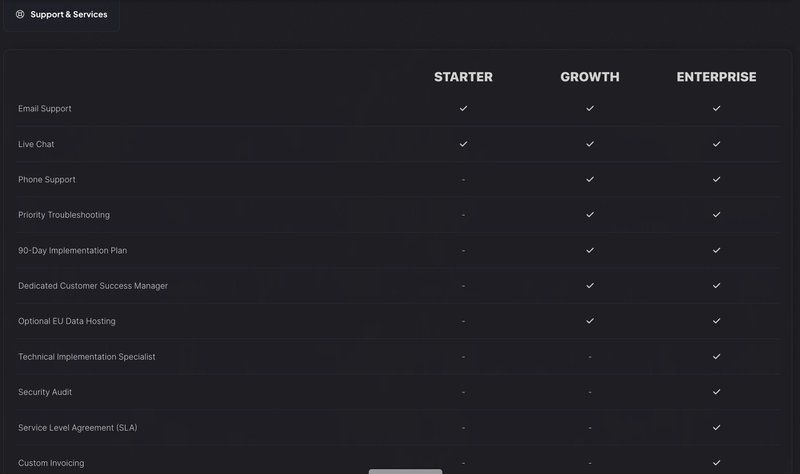Click the Email Support row label

pos(45,108)
